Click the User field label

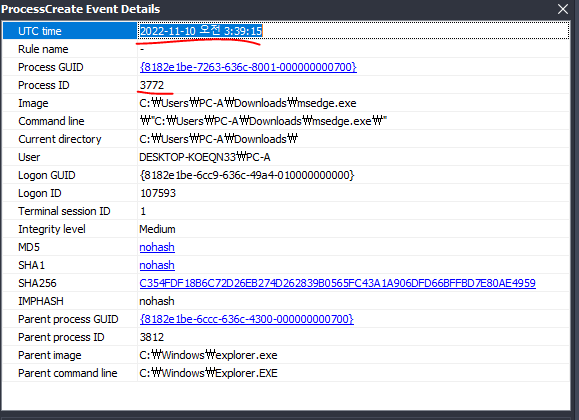pos(29,157)
